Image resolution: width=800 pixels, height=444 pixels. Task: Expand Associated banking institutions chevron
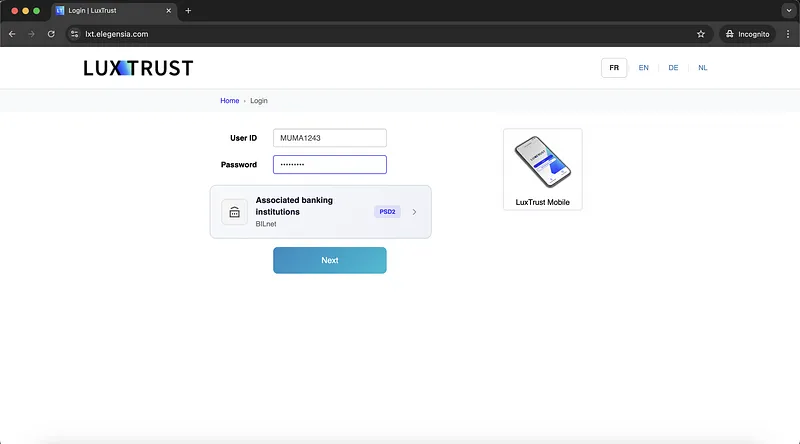click(414, 212)
